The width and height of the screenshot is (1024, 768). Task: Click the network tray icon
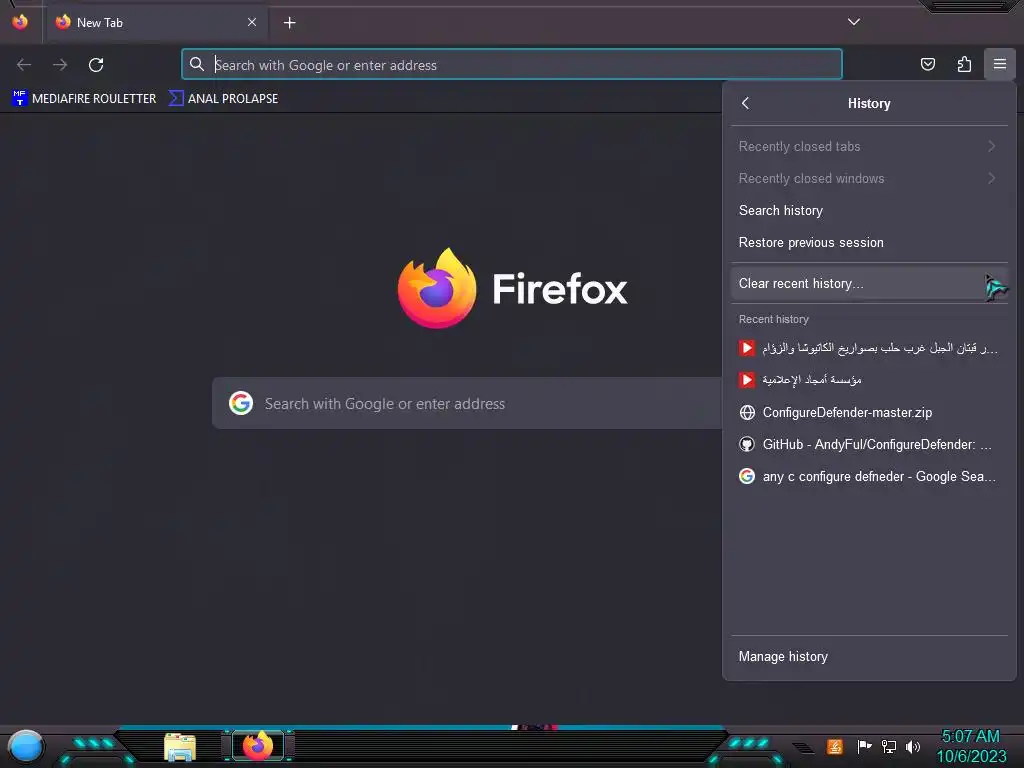pos(888,746)
